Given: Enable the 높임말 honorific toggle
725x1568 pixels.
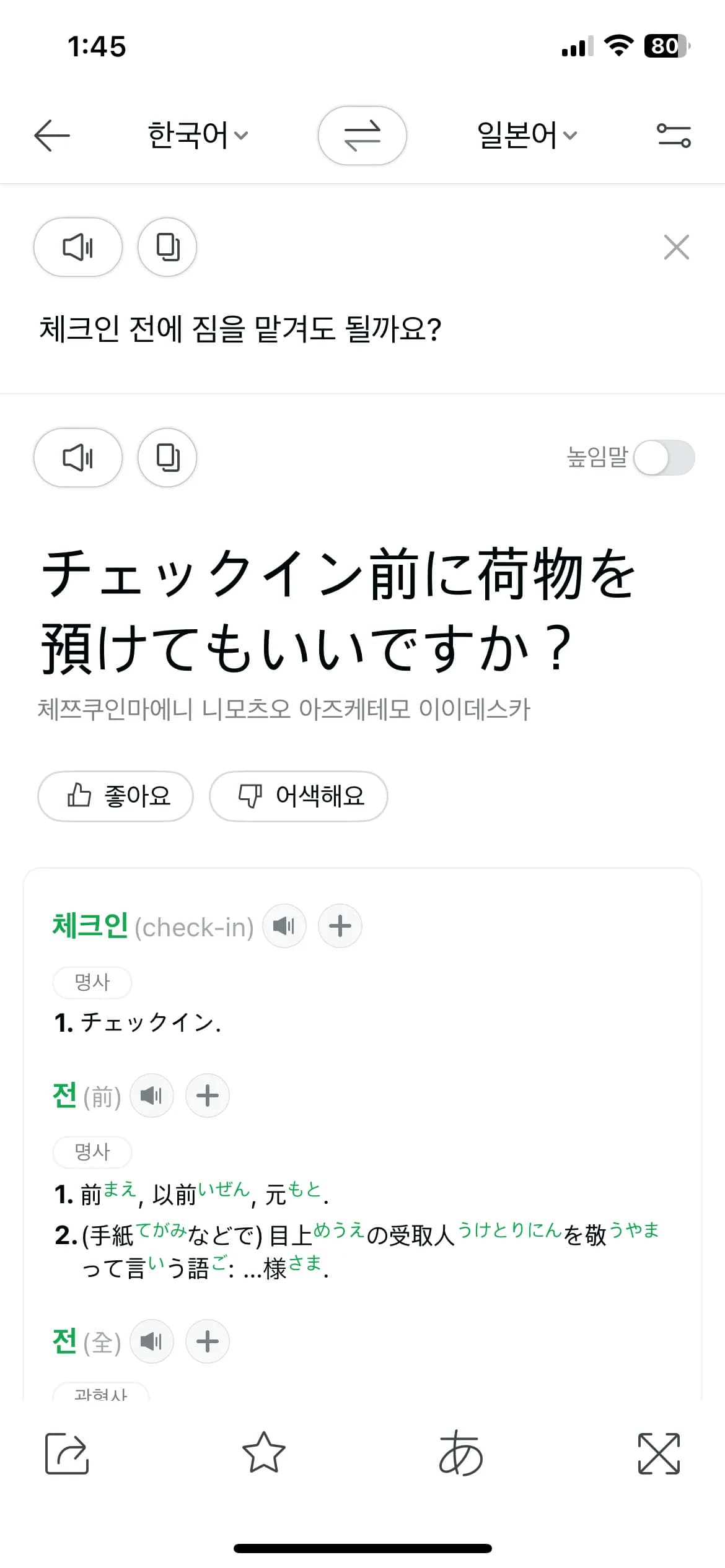Looking at the screenshot, I should click(x=666, y=458).
